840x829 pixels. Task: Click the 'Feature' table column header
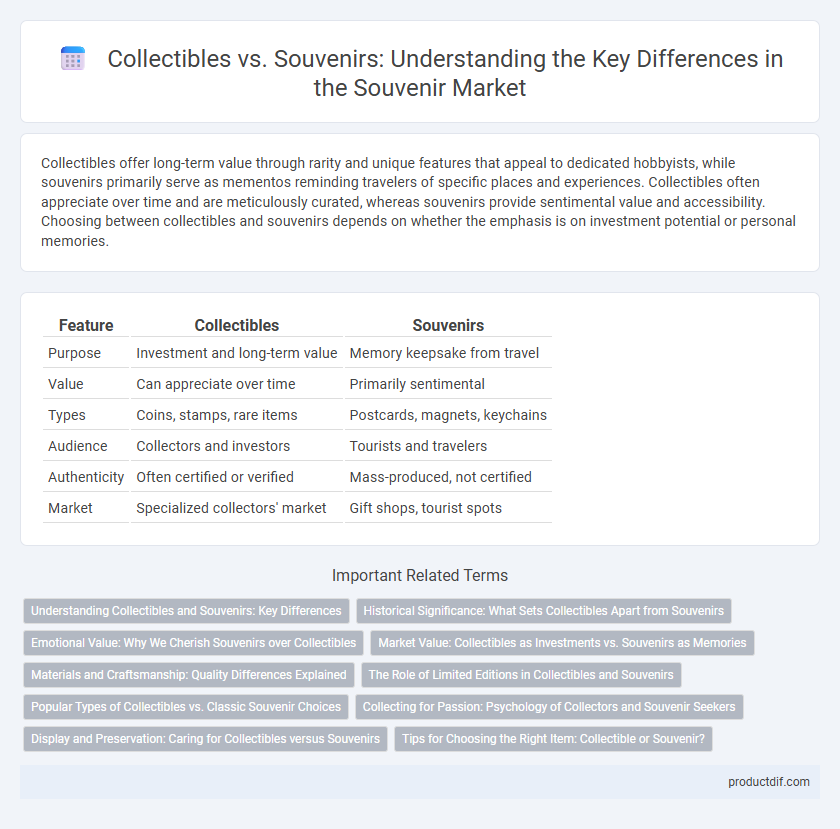pyautogui.click(x=86, y=325)
